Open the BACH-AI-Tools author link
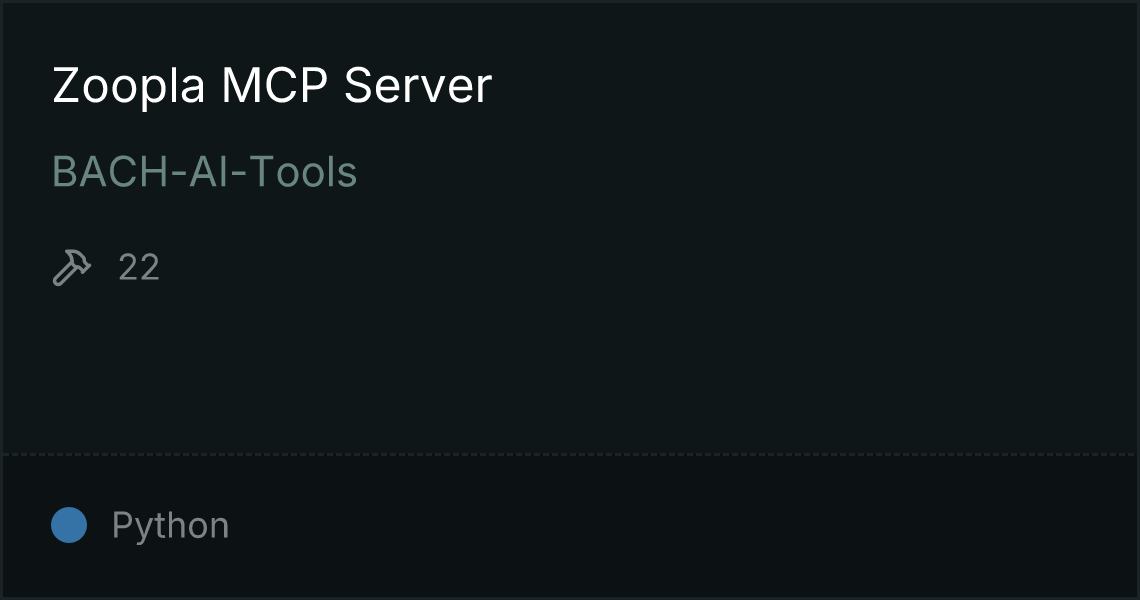 point(204,172)
